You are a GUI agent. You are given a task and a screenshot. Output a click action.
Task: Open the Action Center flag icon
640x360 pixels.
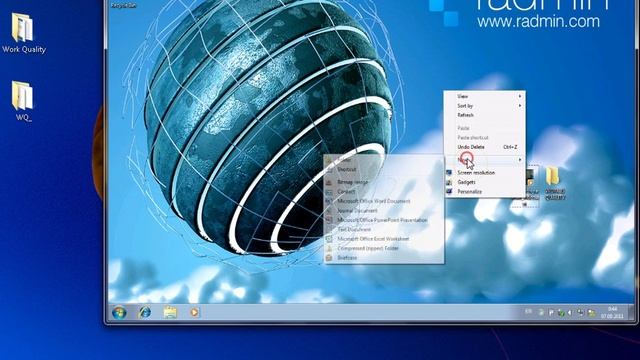click(x=551, y=313)
